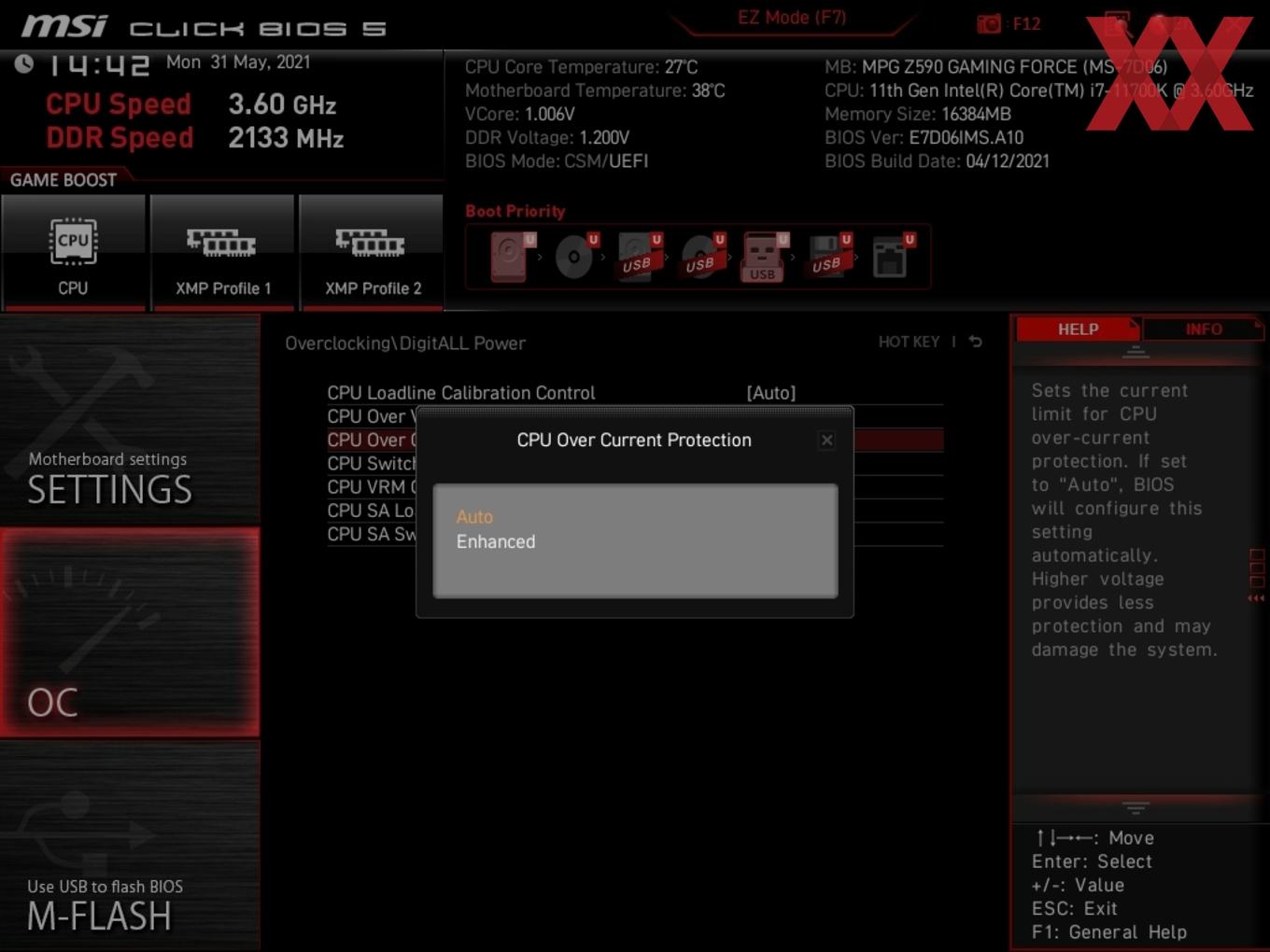Click the Memory Size: 16384MB text
The image size is (1270, 952).
(918, 114)
